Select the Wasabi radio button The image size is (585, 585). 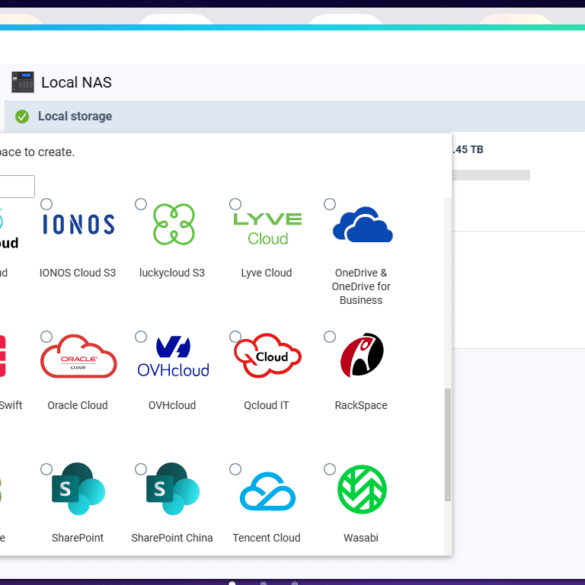(329, 469)
